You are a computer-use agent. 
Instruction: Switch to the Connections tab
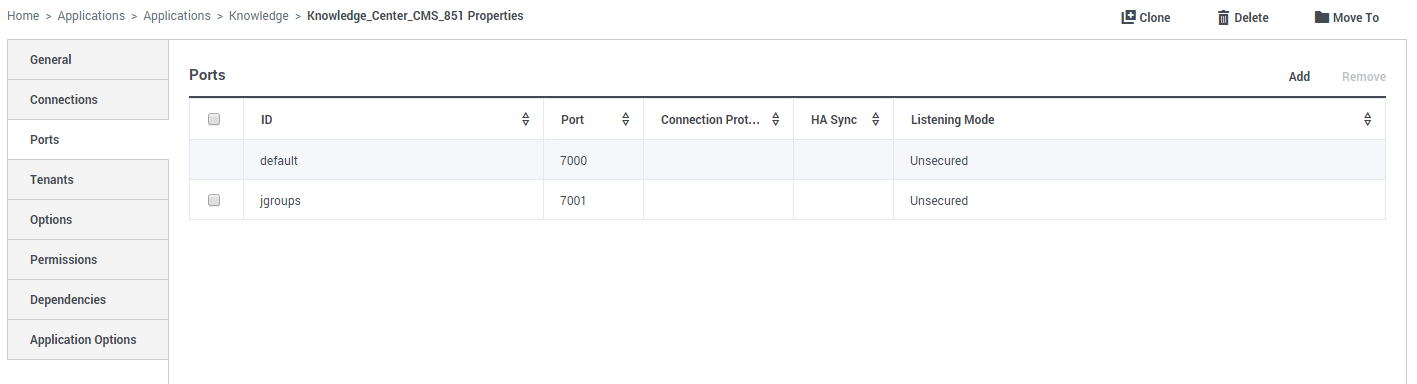tap(88, 100)
